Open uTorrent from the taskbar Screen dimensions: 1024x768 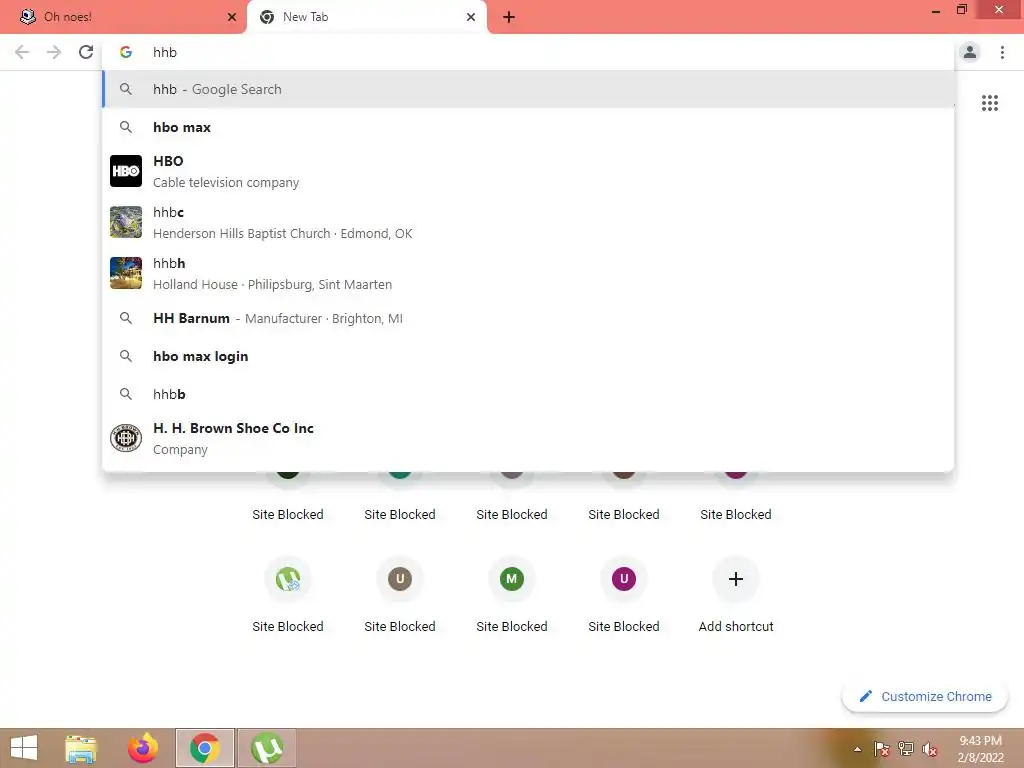coord(266,748)
